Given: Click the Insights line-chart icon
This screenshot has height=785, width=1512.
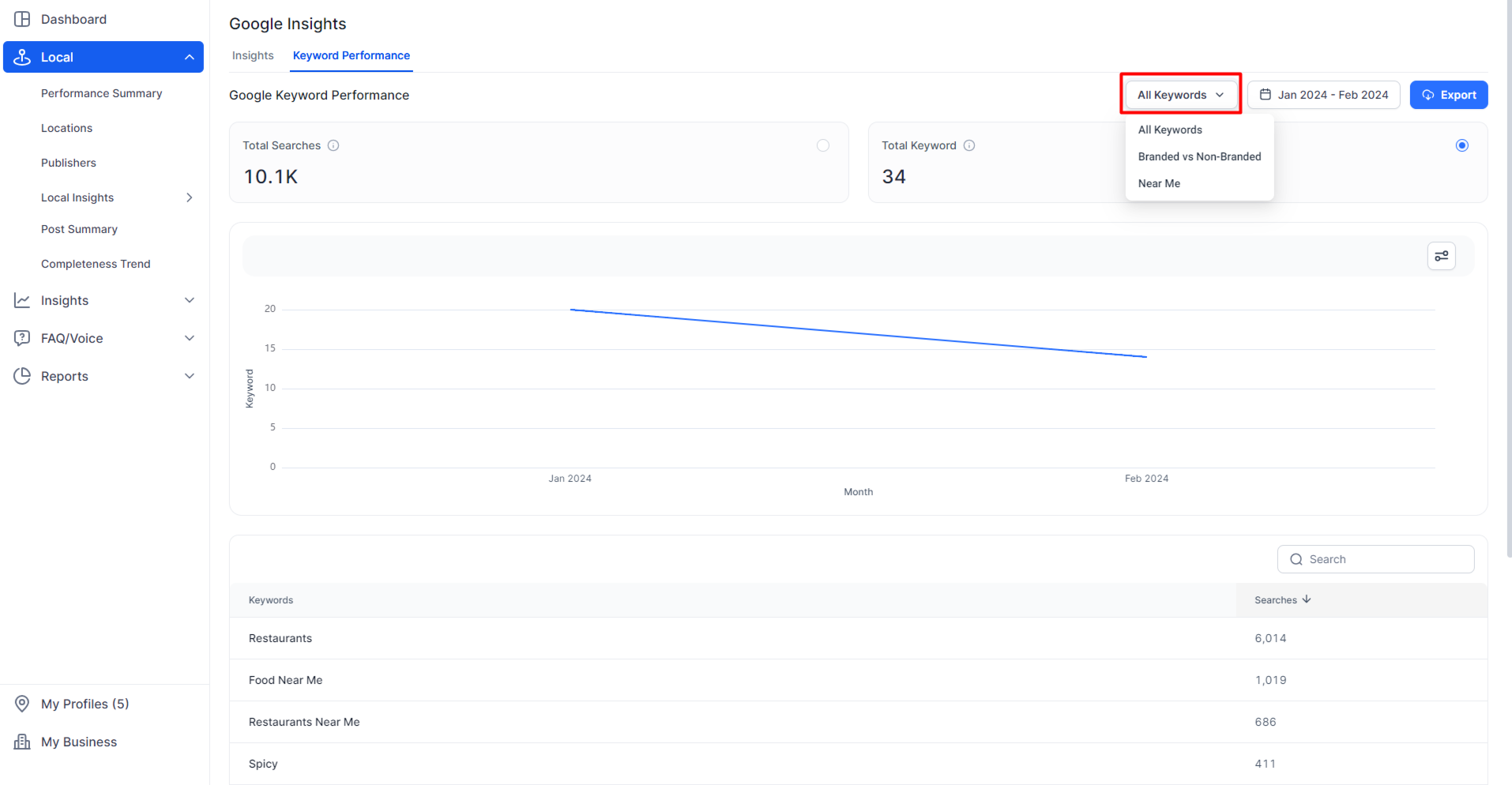Looking at the screenshot, I should point(22,300).
